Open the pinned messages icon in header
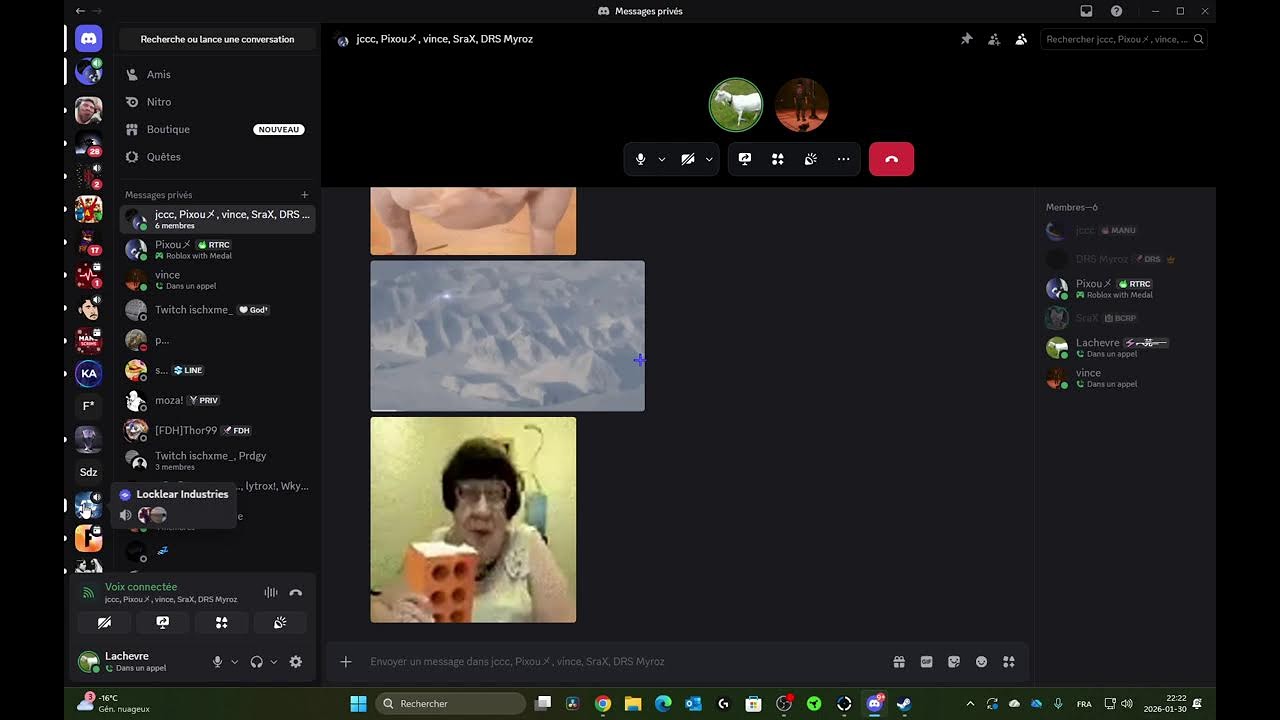 coord(966,39)
